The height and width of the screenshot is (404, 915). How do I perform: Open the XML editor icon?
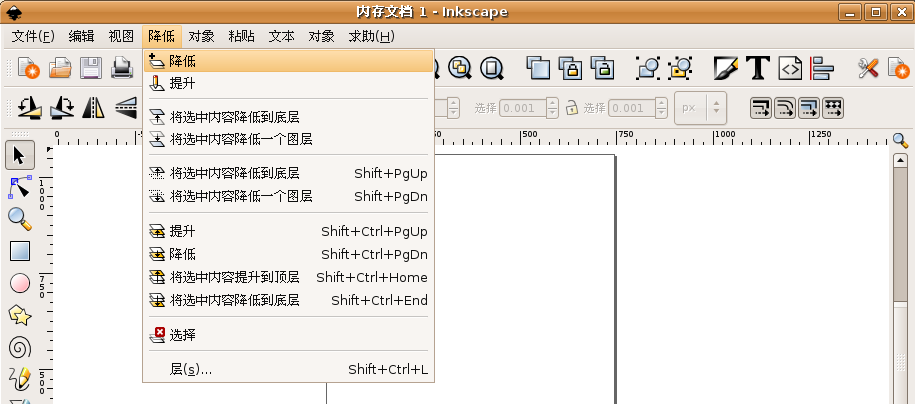(790, 68)
